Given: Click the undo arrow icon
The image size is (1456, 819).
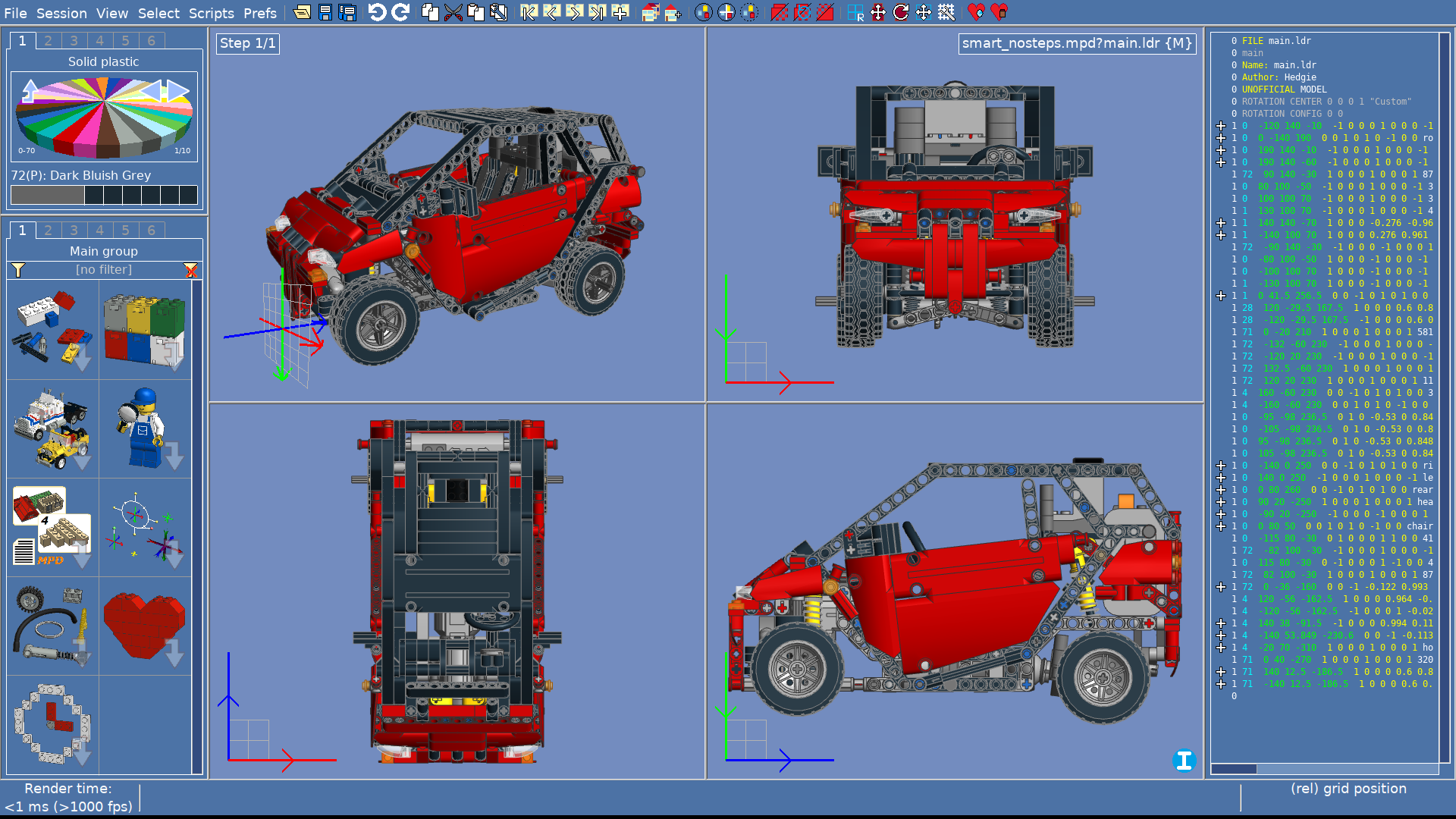Looking at the screenshot, I should coord(377,12).
